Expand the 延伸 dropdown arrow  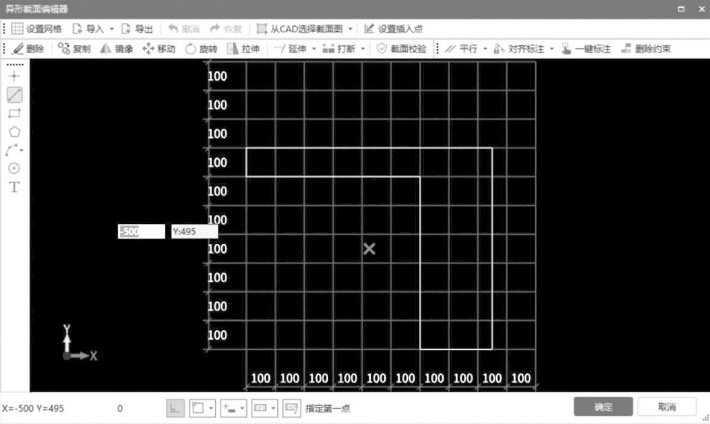click(314, 49)
